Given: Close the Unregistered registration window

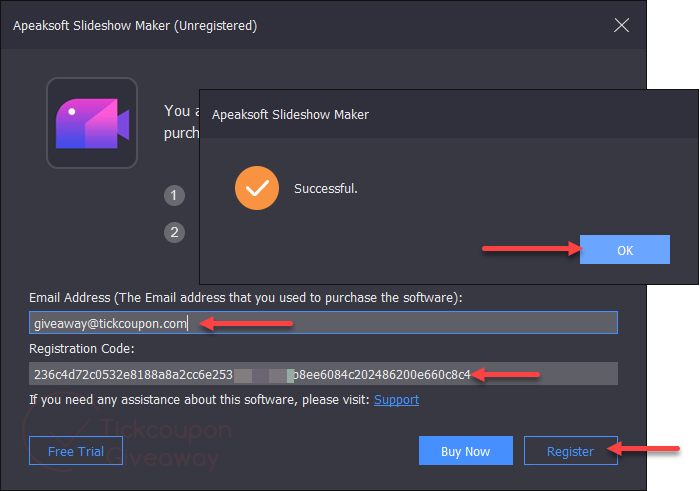Looking at the screenshot, I should click(621, 25).
